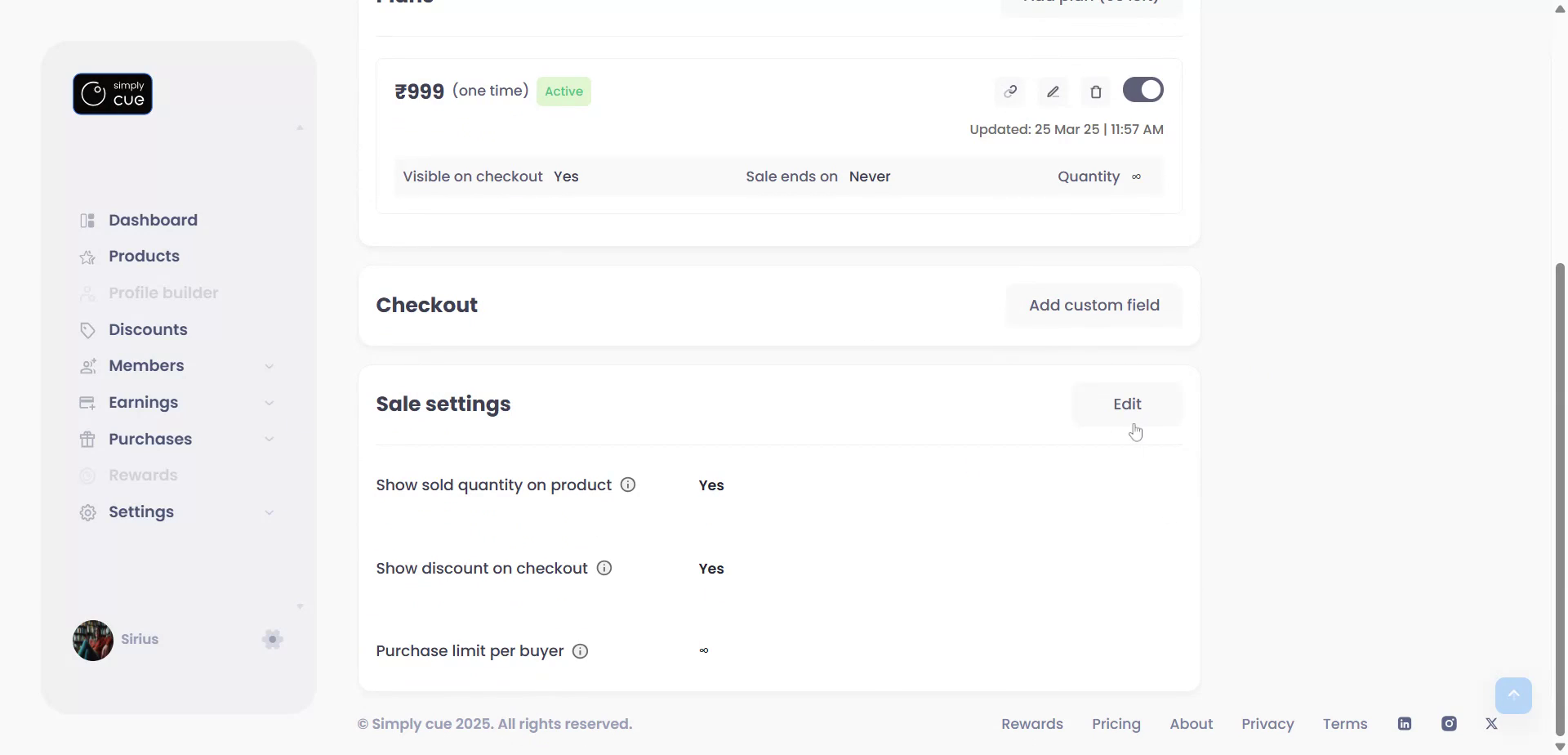This screenshot has width=1568, height=755.
Task: Click info icon beside Show sold quantity
Action: 628,485
